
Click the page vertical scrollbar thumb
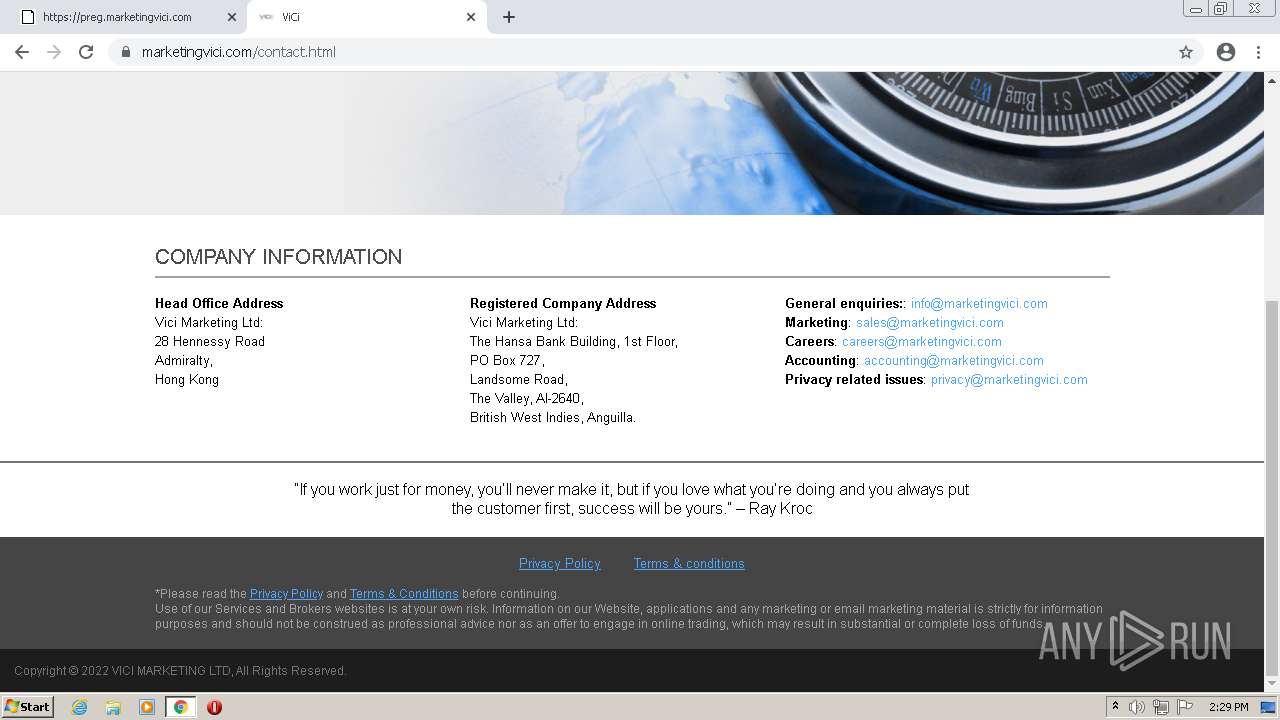1272,488
